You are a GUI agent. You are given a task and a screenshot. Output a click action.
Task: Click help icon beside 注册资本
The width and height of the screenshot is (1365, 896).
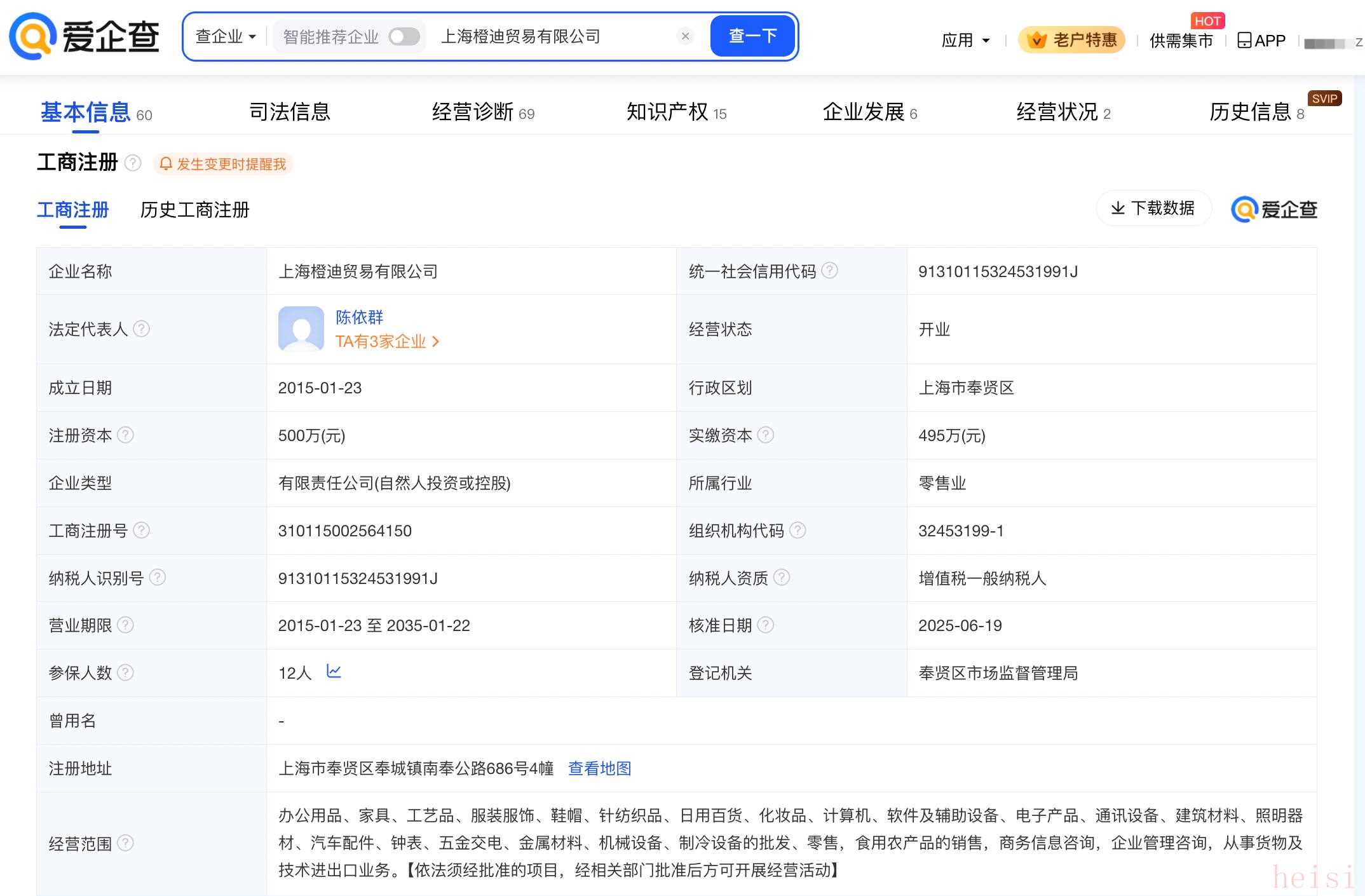coord(125,435)
